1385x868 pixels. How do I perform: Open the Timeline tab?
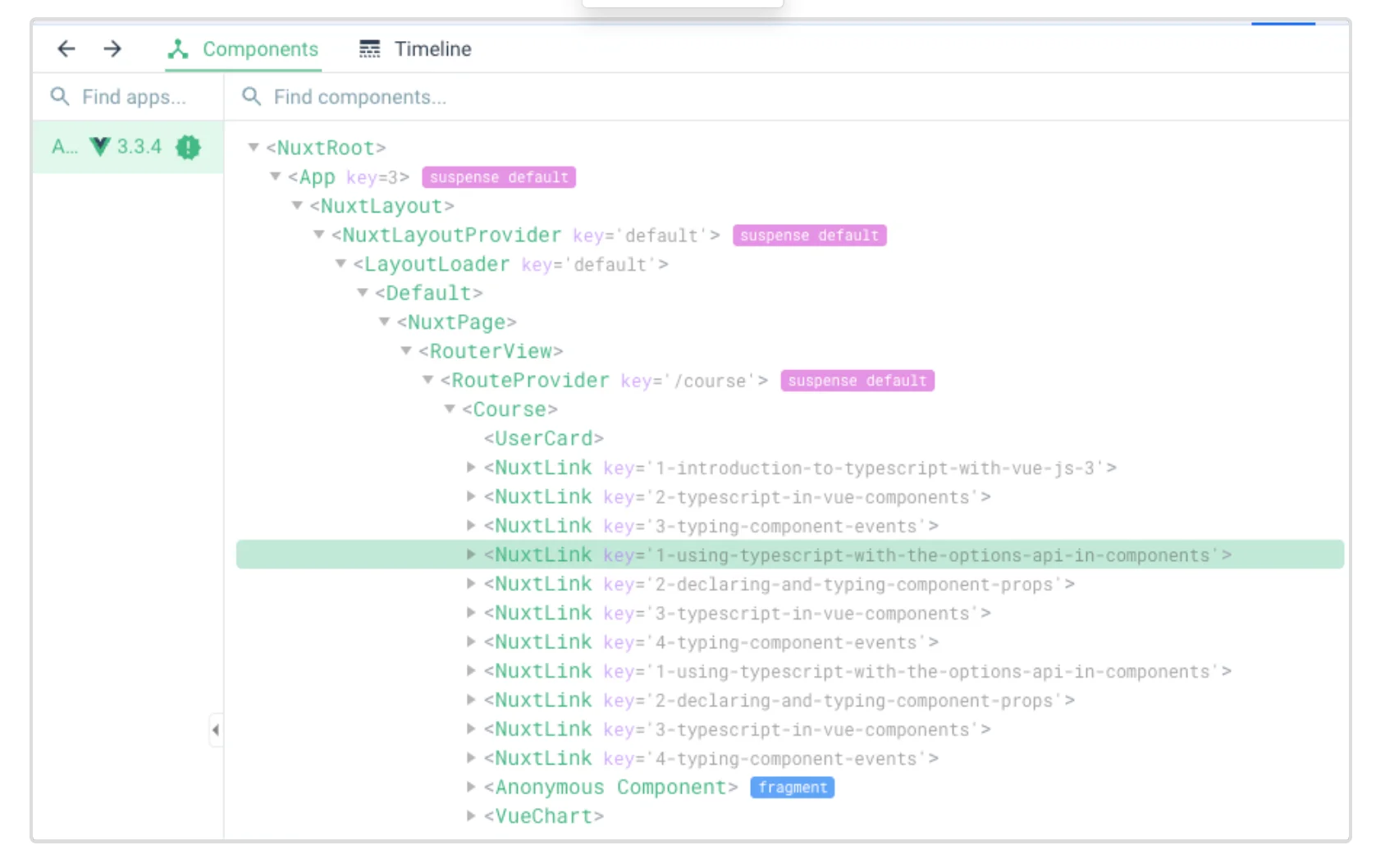click(x=432, y=49)
